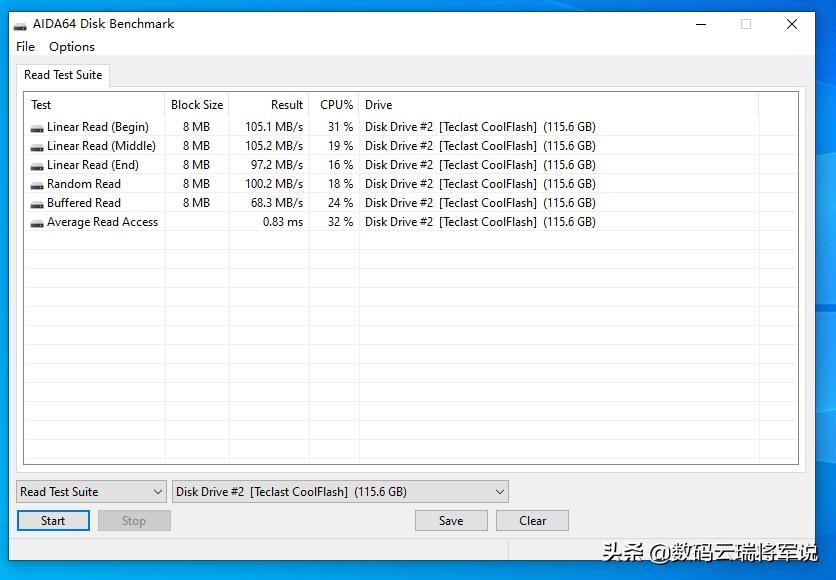Select the Buffered Read test row
The image size is (836, 580).
pos(150,203)
